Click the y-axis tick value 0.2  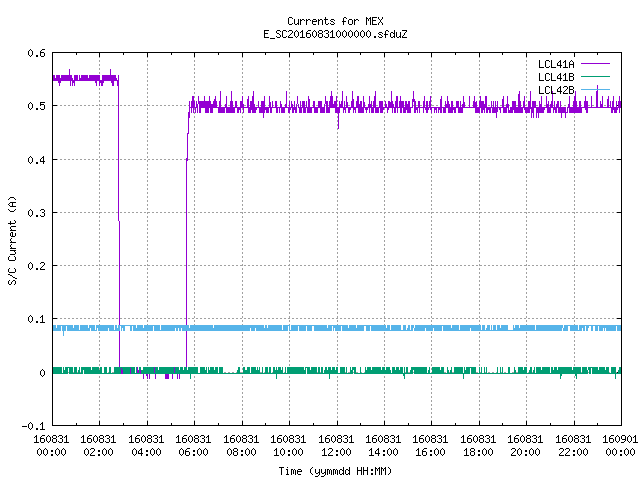(x=36, y=266)
